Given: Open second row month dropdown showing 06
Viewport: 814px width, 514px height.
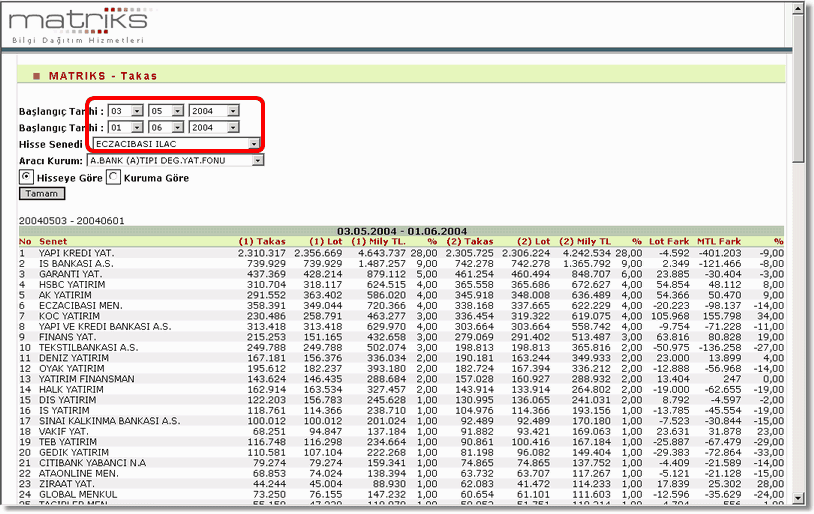Looking at the screenshot, I should tap(166, 127).
